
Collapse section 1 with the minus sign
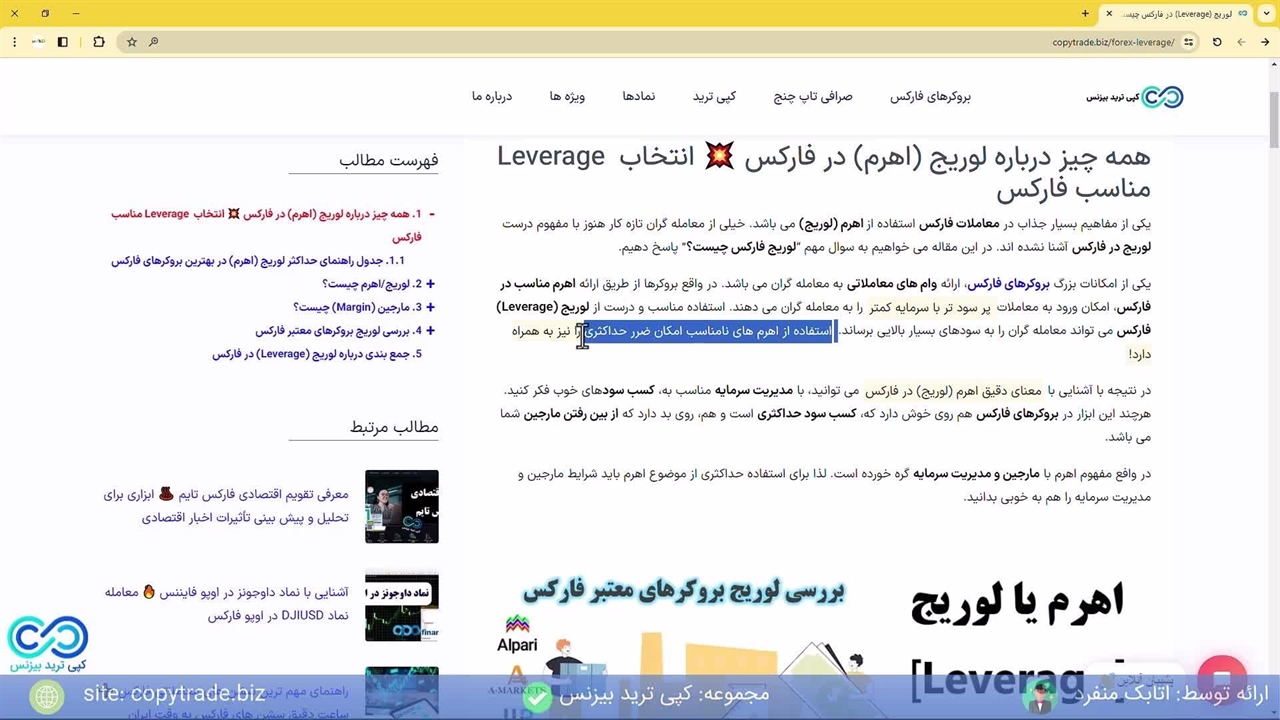tap(431, 214)
